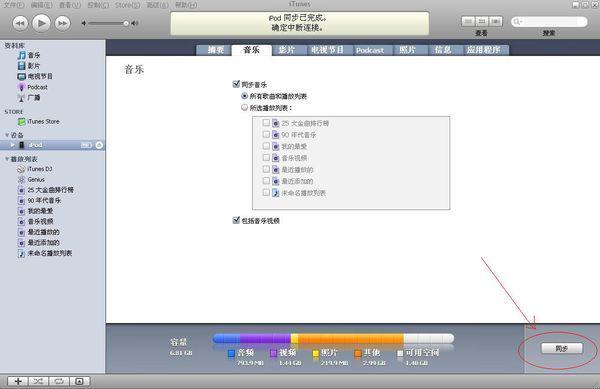Select the iPod device in the sidebar
This screenshot has height=389, width=600.
click(x=52, y=145)
